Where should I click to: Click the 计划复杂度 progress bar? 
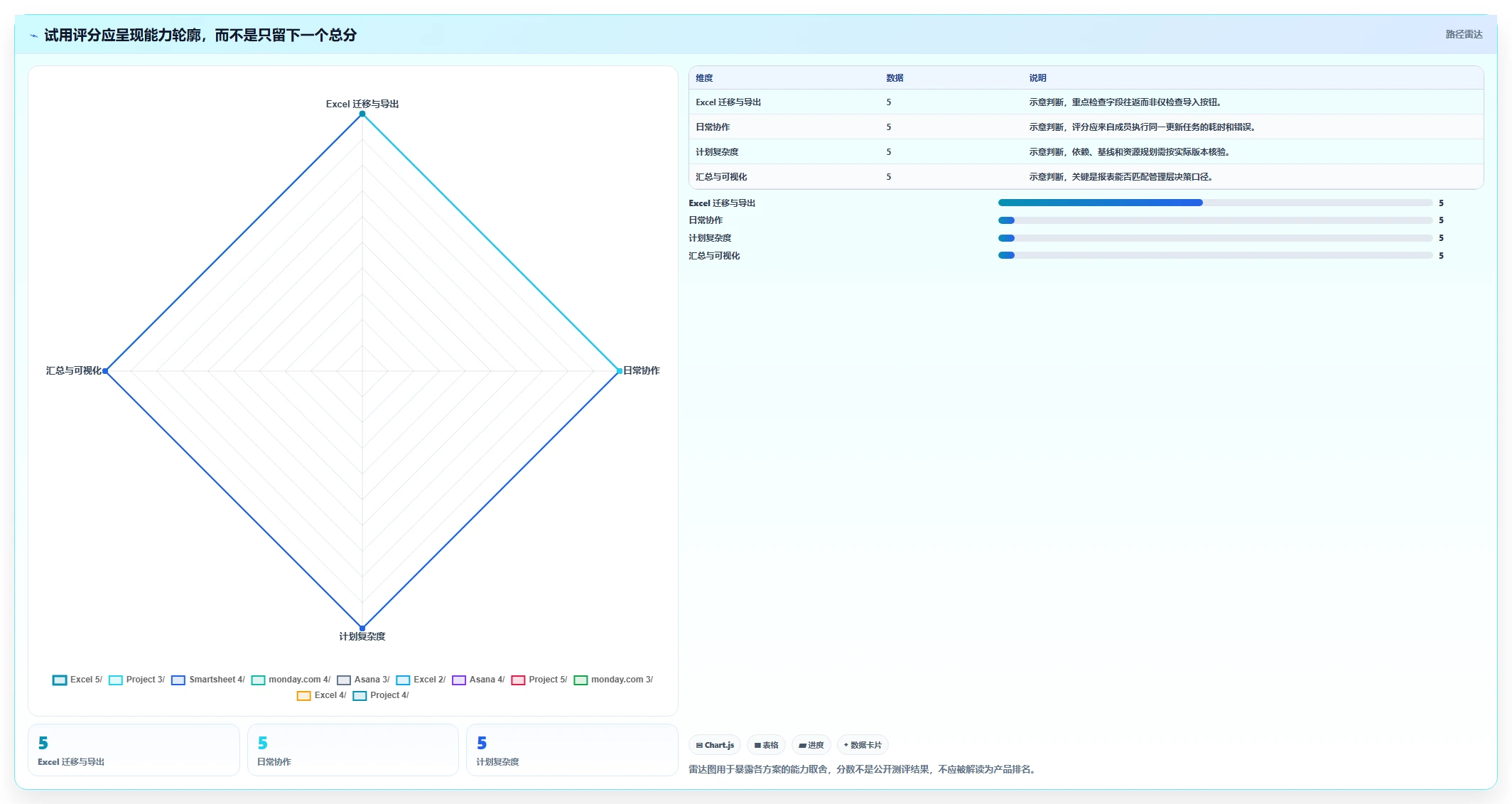(x=1215, y=238)
